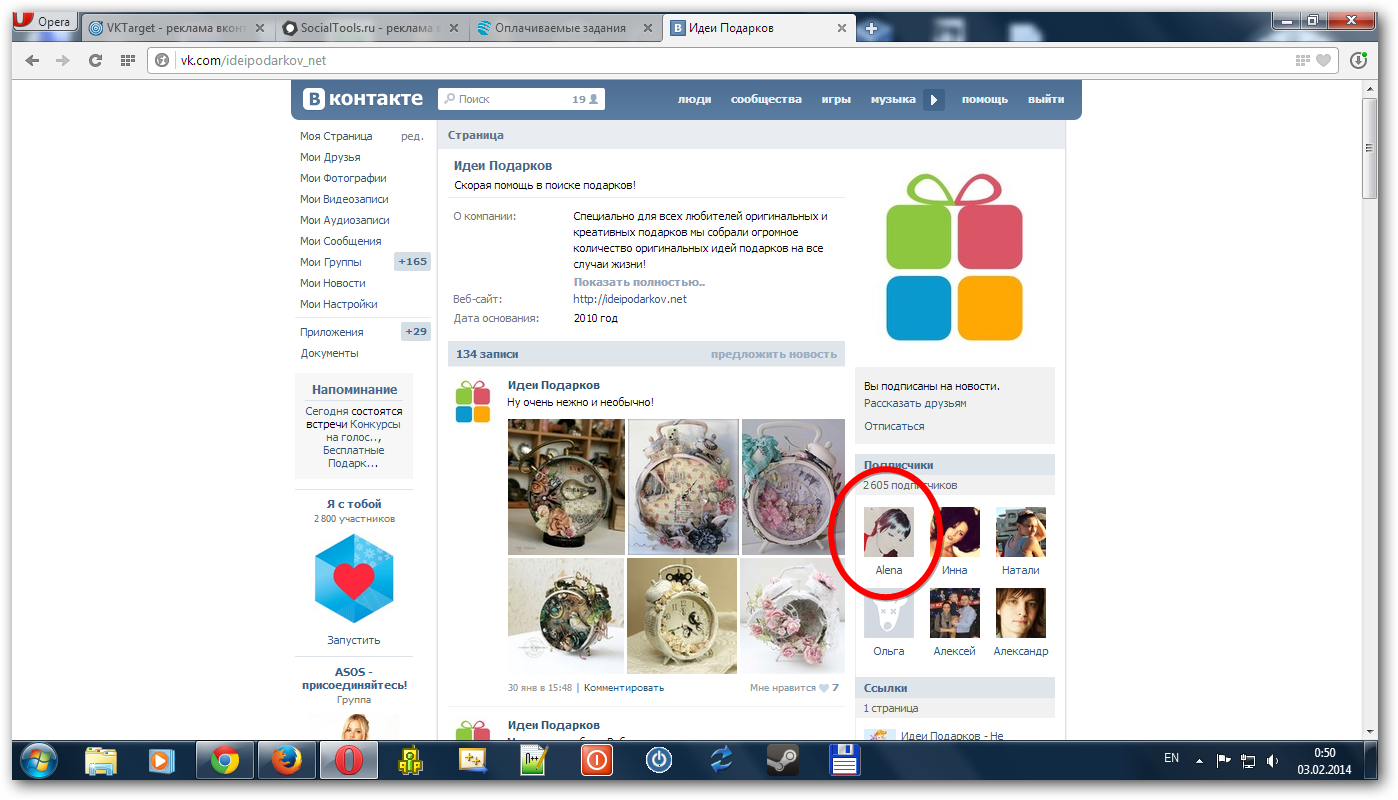
Task: Bookmark the page with the heart icon
Action: tap(1324, 60)
